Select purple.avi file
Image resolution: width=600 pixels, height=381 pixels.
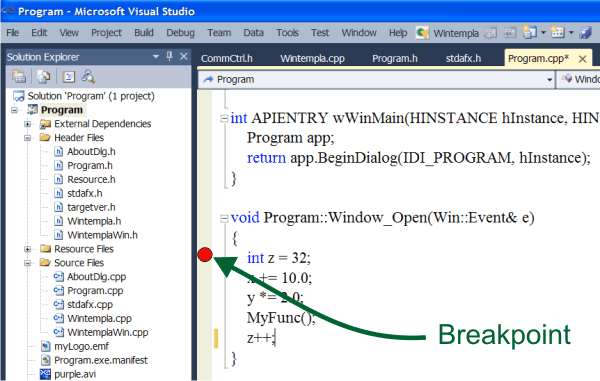(75, 374)
